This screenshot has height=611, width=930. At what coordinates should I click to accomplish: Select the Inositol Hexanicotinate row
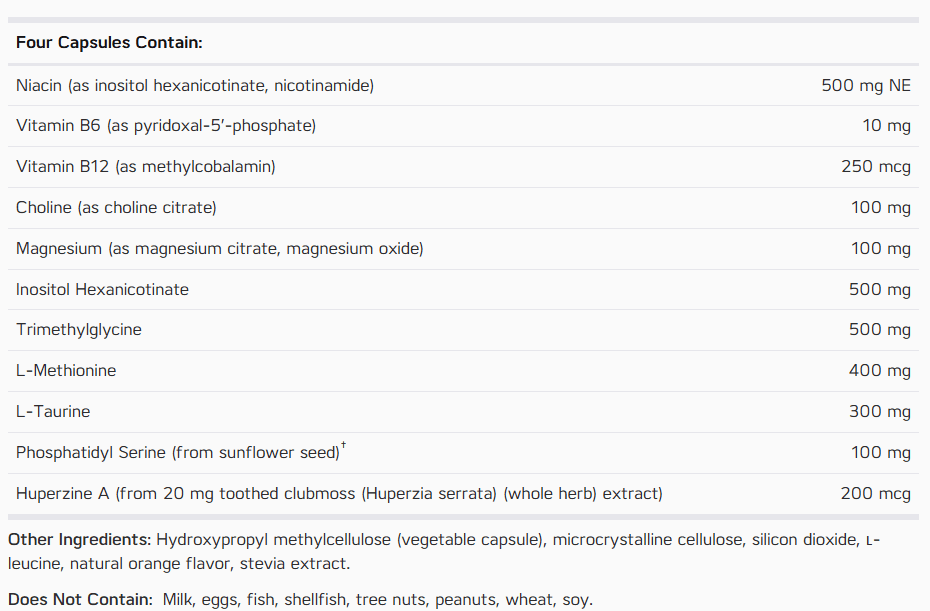pyautogui.click(x=463, y=289)
